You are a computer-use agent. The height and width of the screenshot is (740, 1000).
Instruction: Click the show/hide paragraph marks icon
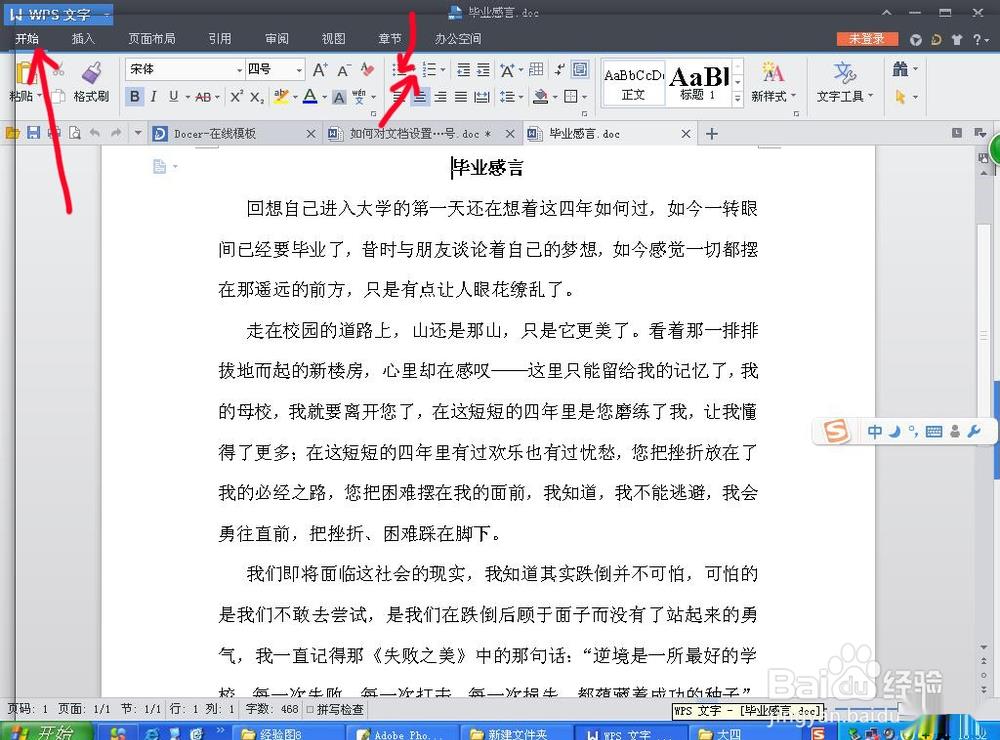(559, 69)
